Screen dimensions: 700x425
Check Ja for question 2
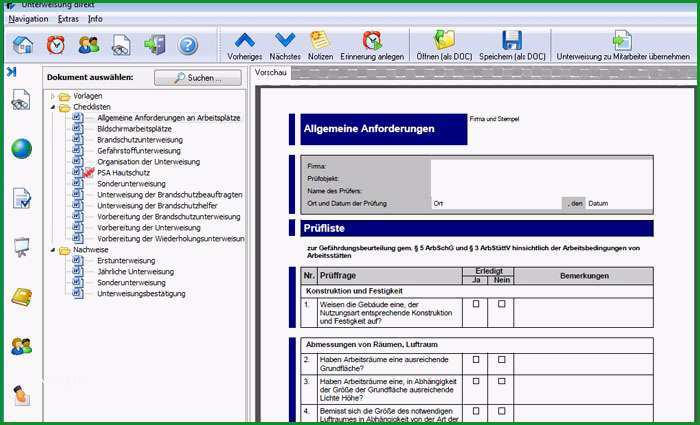pyautogui.click(x=476, y=359)
